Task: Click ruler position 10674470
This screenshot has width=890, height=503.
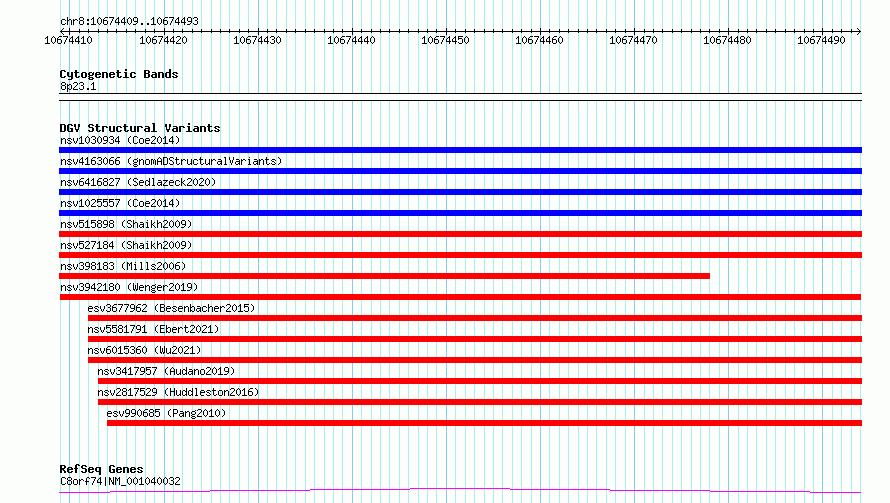Action: click(x=633, y=40)
